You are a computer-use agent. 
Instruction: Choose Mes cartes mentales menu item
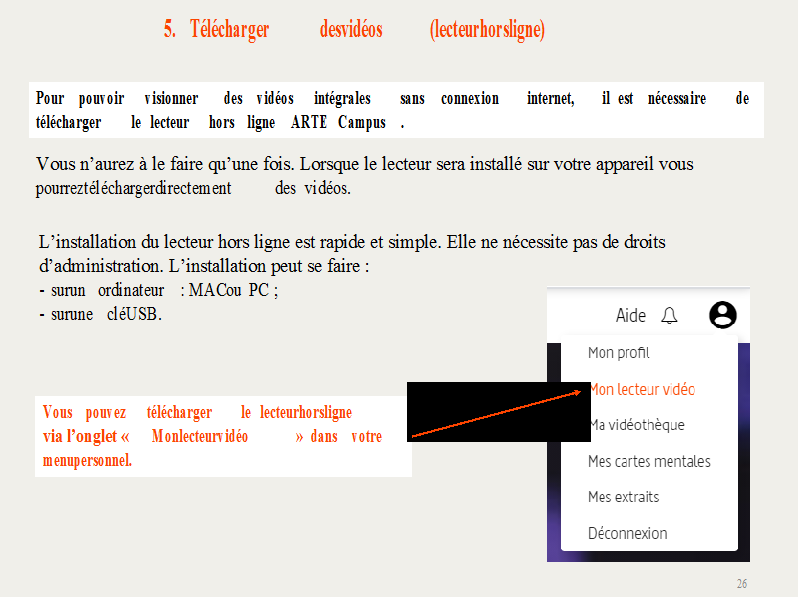pos(649,461)
